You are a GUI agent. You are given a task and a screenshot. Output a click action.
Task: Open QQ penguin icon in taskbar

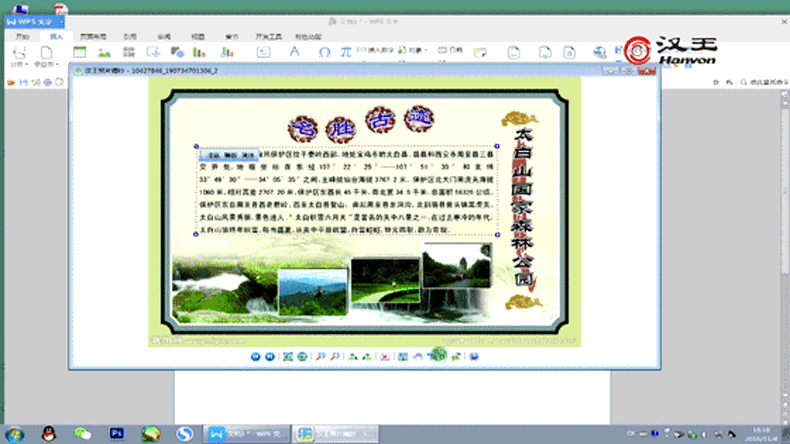[47, 433]
